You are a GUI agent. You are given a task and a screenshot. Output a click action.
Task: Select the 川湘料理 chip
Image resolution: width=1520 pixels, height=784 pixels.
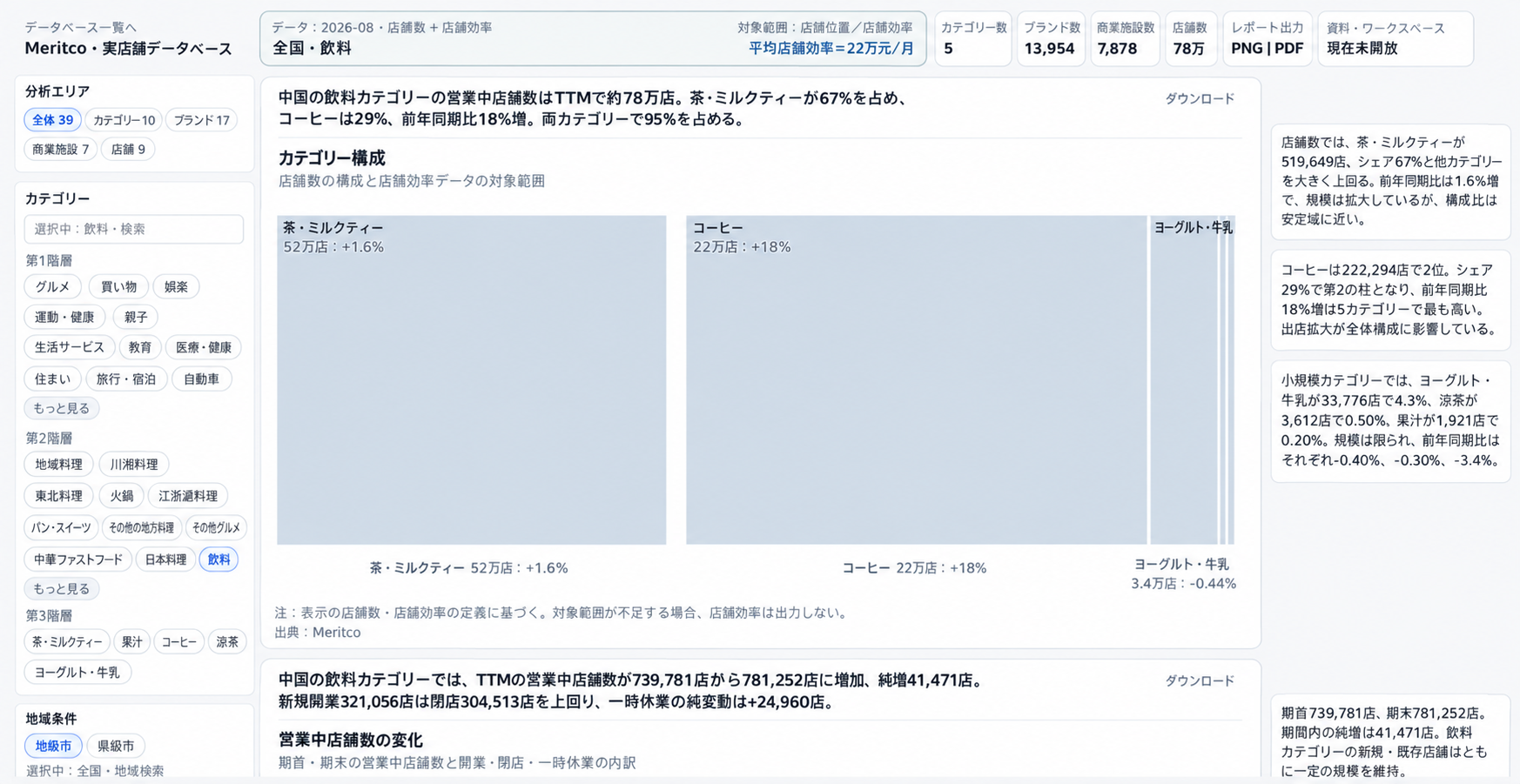(134, 464)
